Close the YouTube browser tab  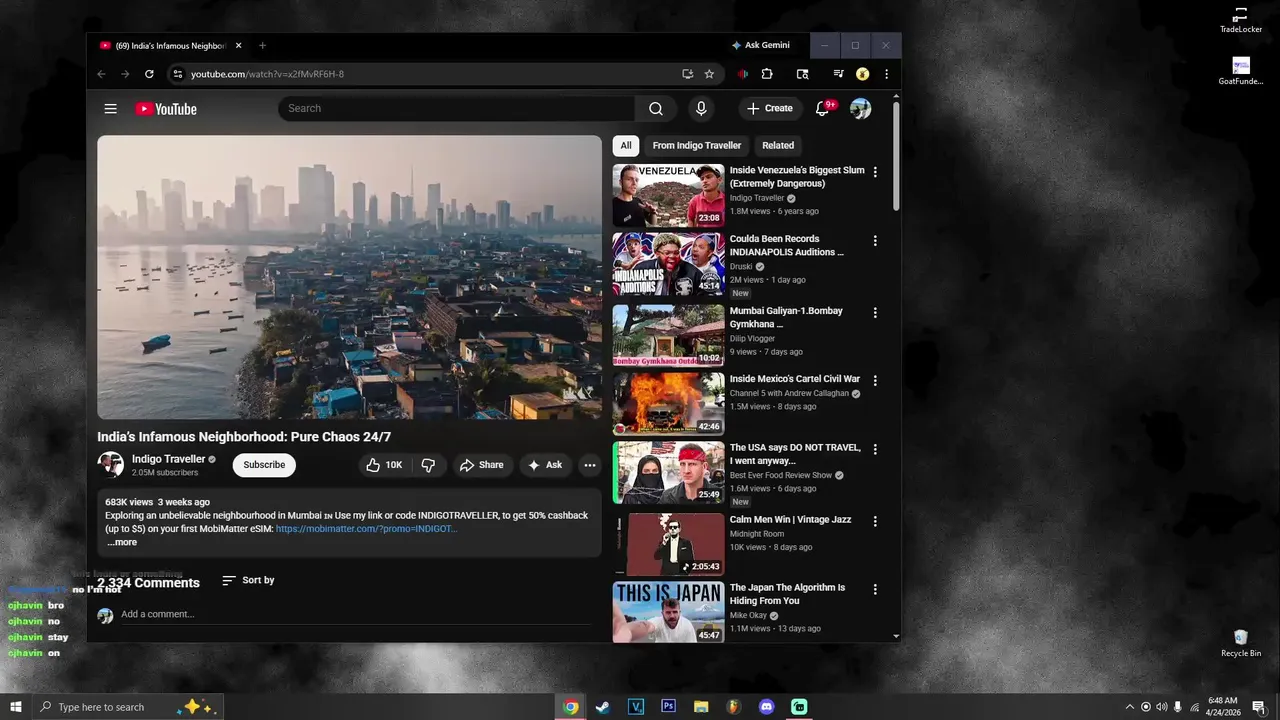coord(238,45)
